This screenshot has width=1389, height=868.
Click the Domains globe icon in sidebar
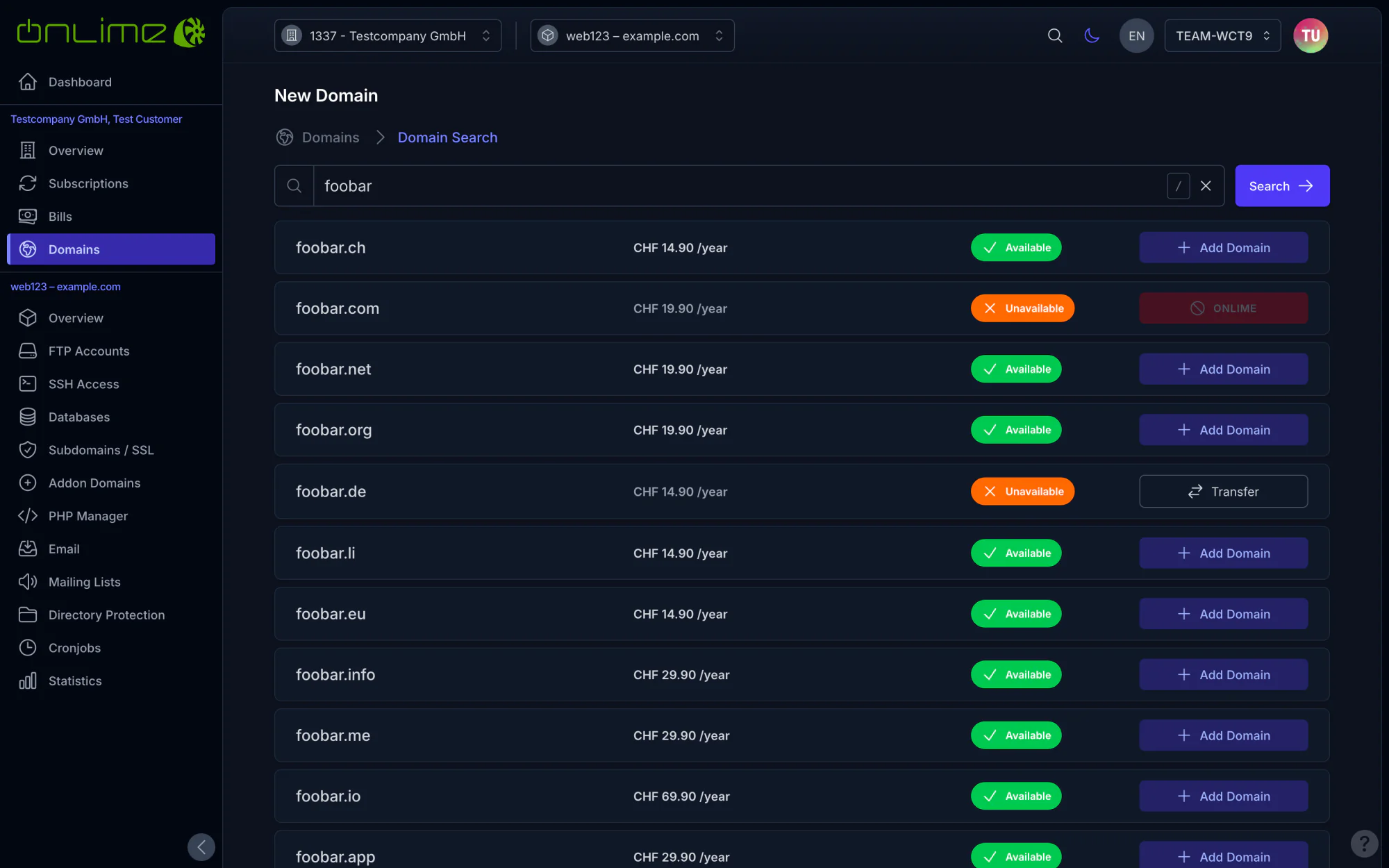point(28,249)
